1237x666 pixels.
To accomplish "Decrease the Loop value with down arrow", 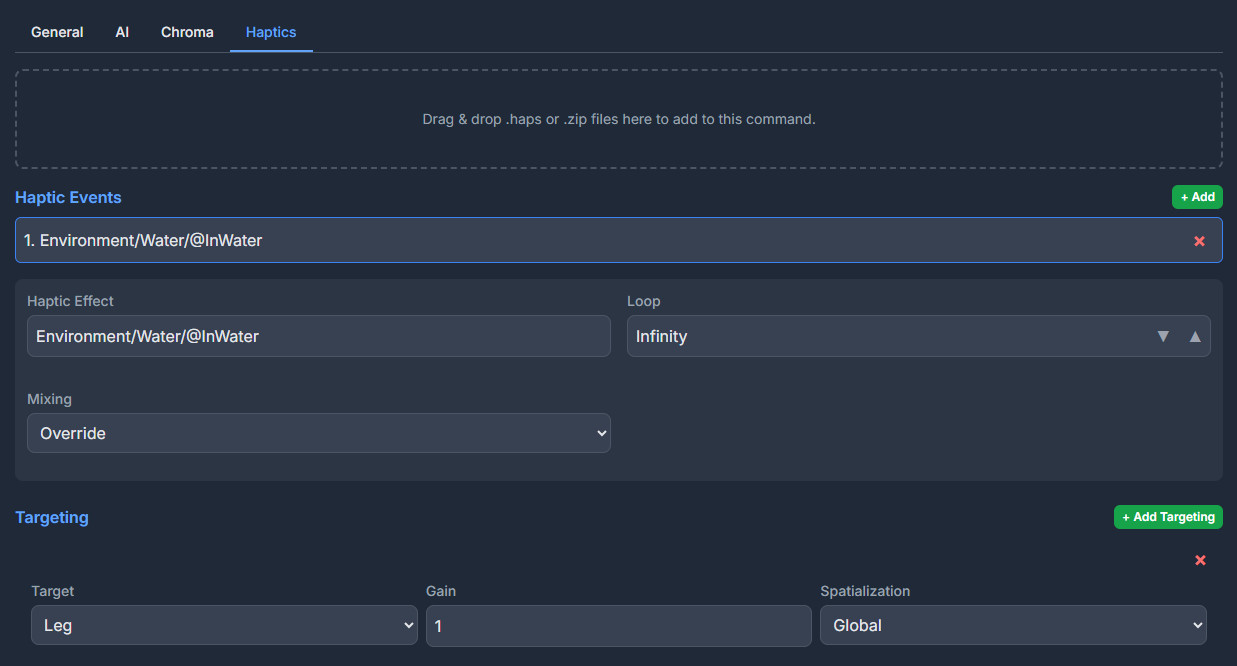I will (1163, 336).
